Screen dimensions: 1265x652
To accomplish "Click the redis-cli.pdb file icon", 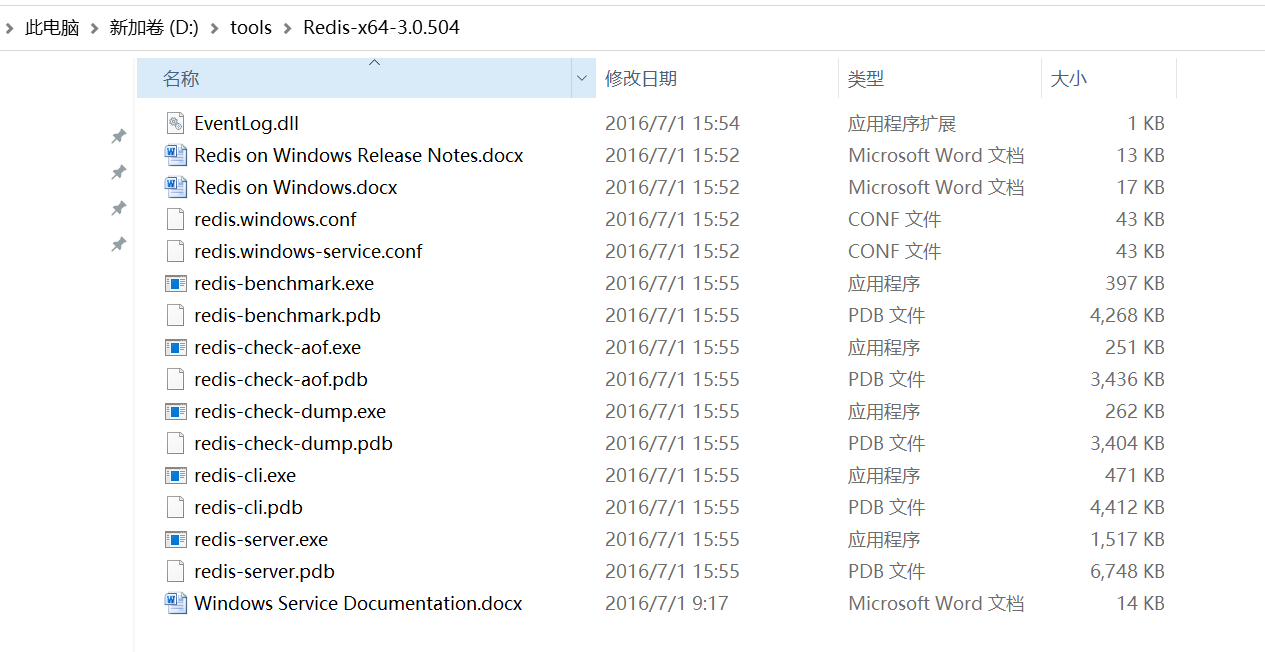I will (x=176, y=507).
